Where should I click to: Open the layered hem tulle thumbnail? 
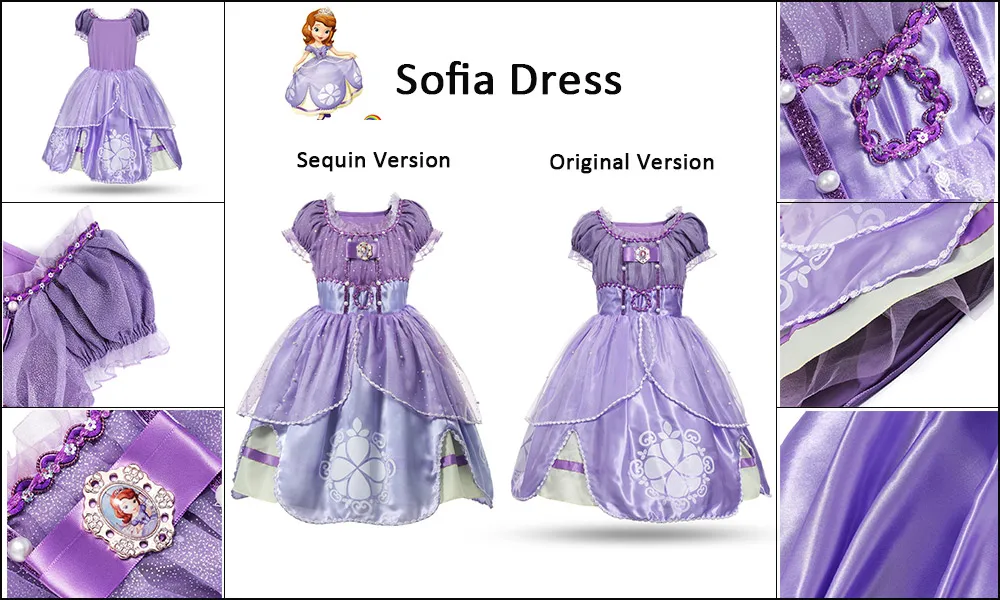887,305
